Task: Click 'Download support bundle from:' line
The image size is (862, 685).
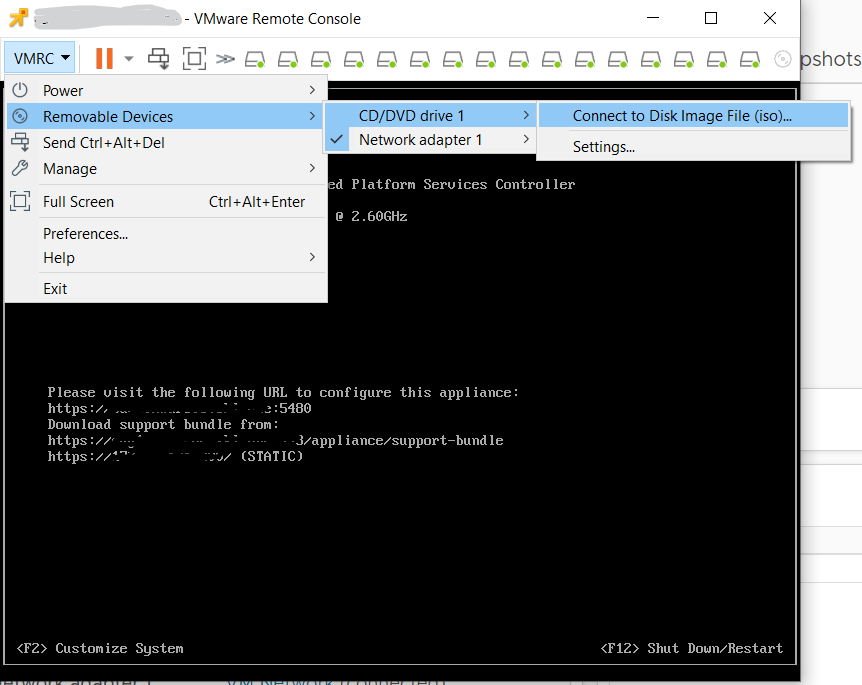Action: [163, 424]
